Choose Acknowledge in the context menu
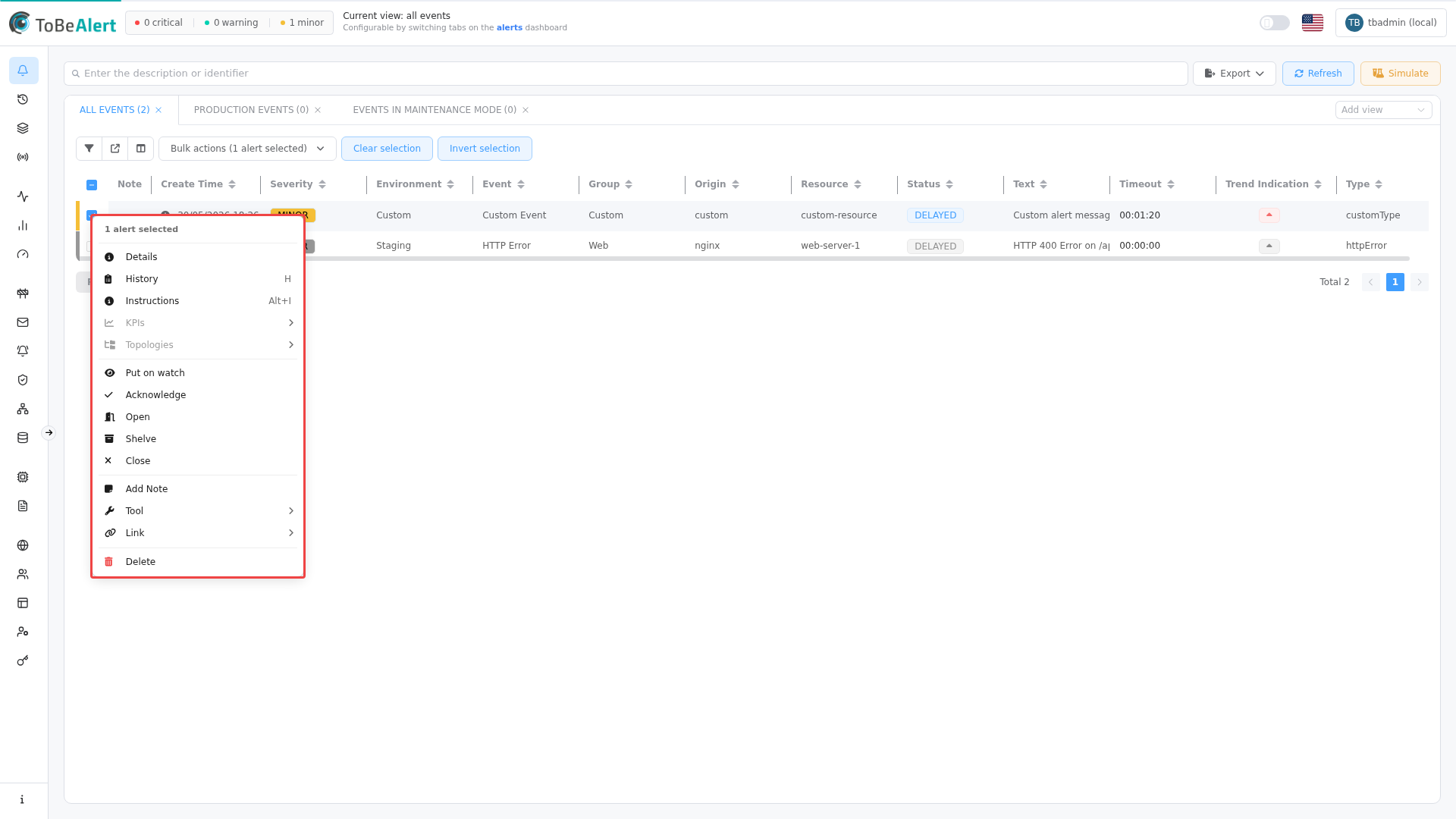Screen dimensions: 1456x819 click(198, 395)
